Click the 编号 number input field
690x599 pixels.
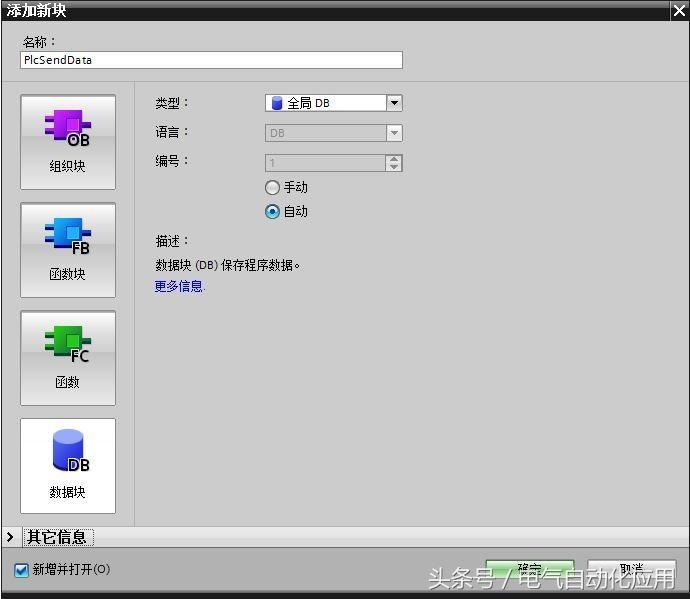pos(325,163)
